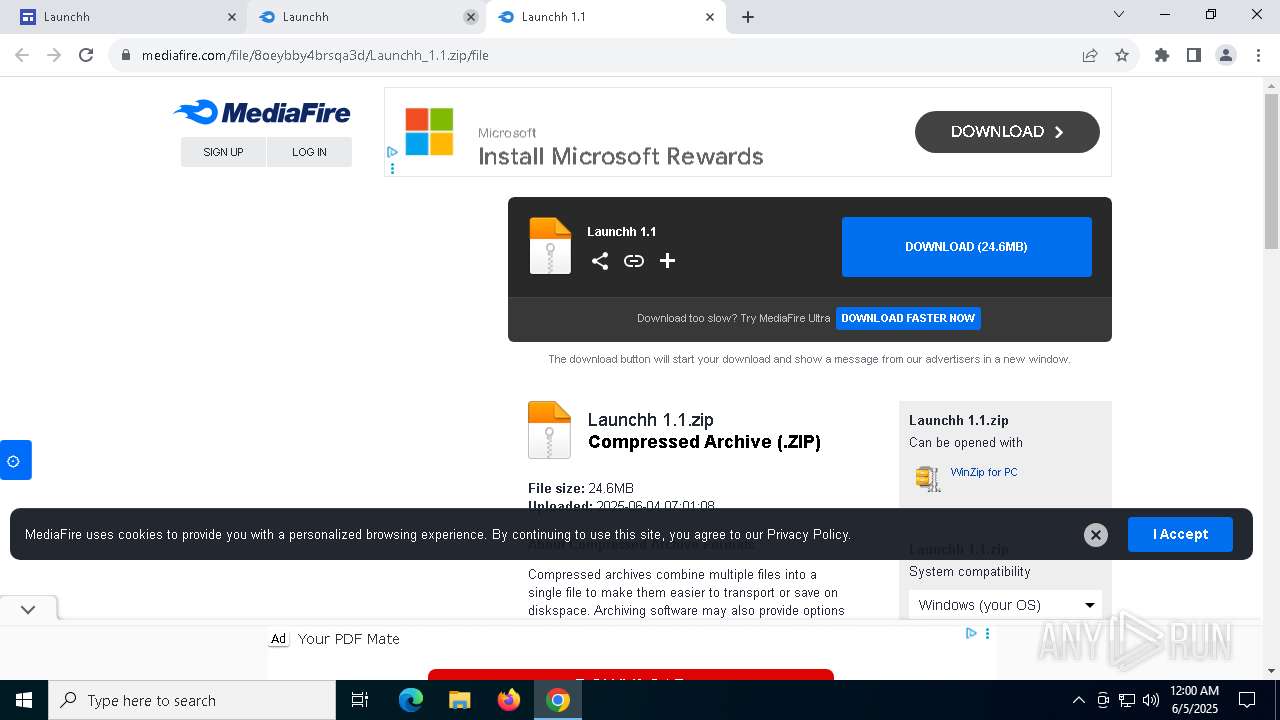This screenshot has height=720, width=1280.
Task: Click the large zip file icon beside Launchh 1.1.zip
Action: [x=549, y=430]
